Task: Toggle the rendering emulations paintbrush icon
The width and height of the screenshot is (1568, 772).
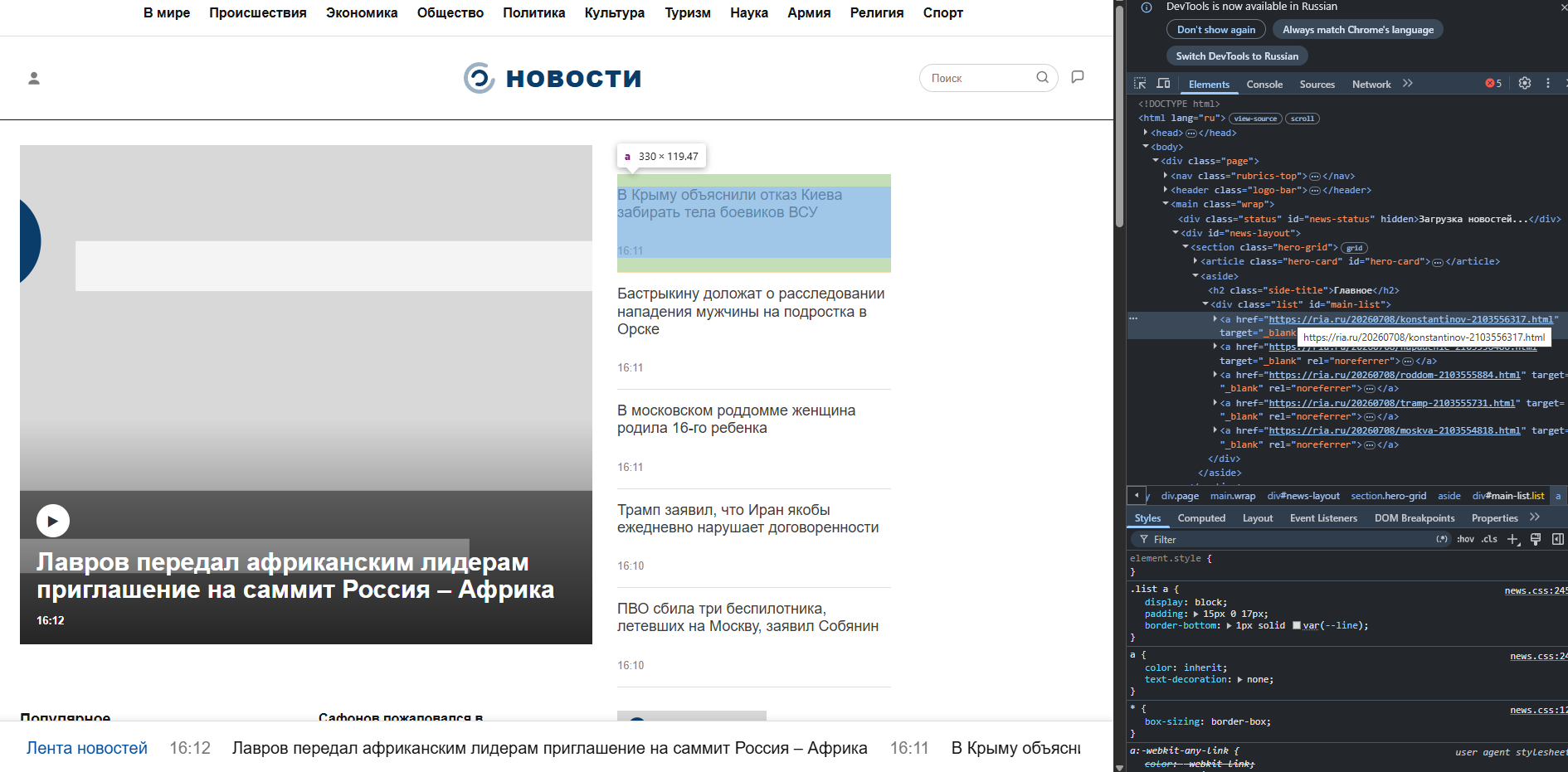Action: point(1536,539)
